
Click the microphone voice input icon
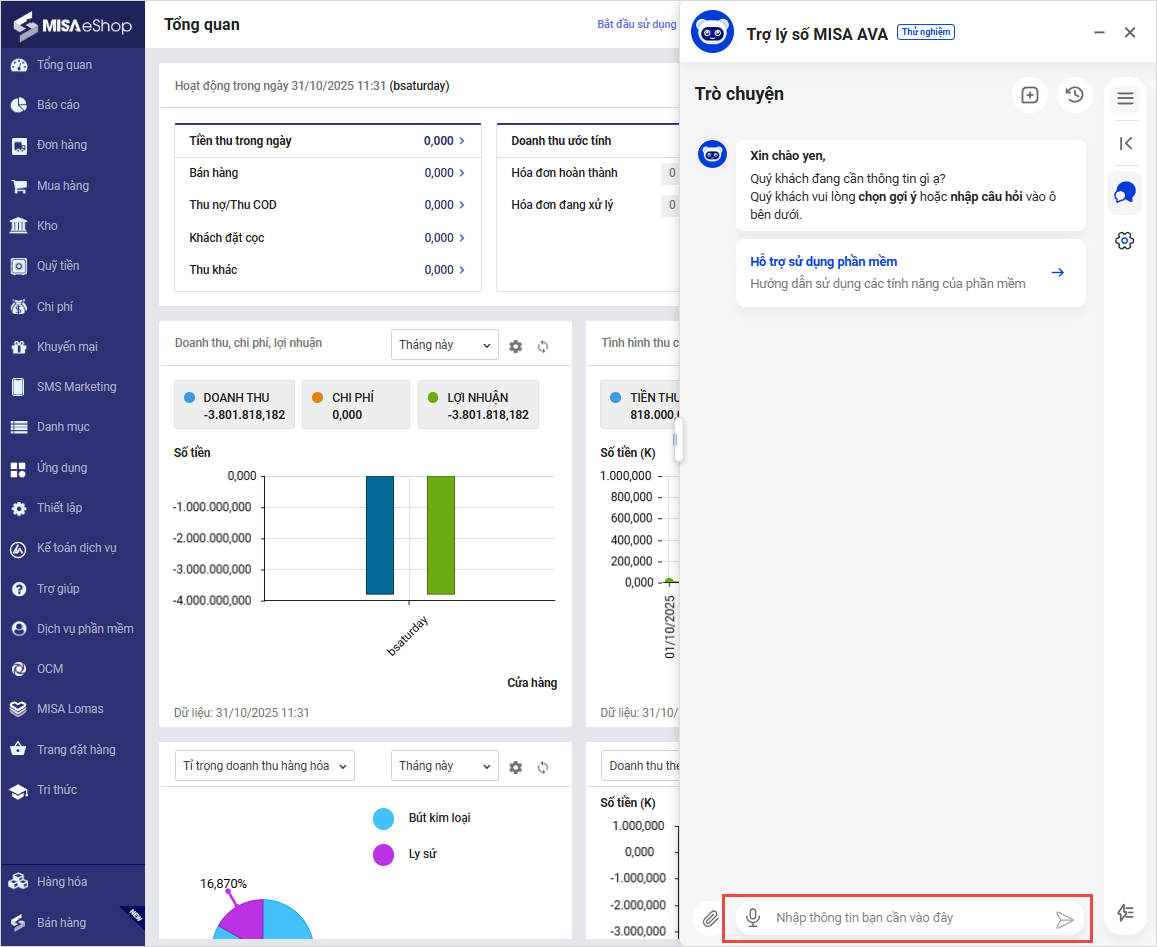pos(753,918)
